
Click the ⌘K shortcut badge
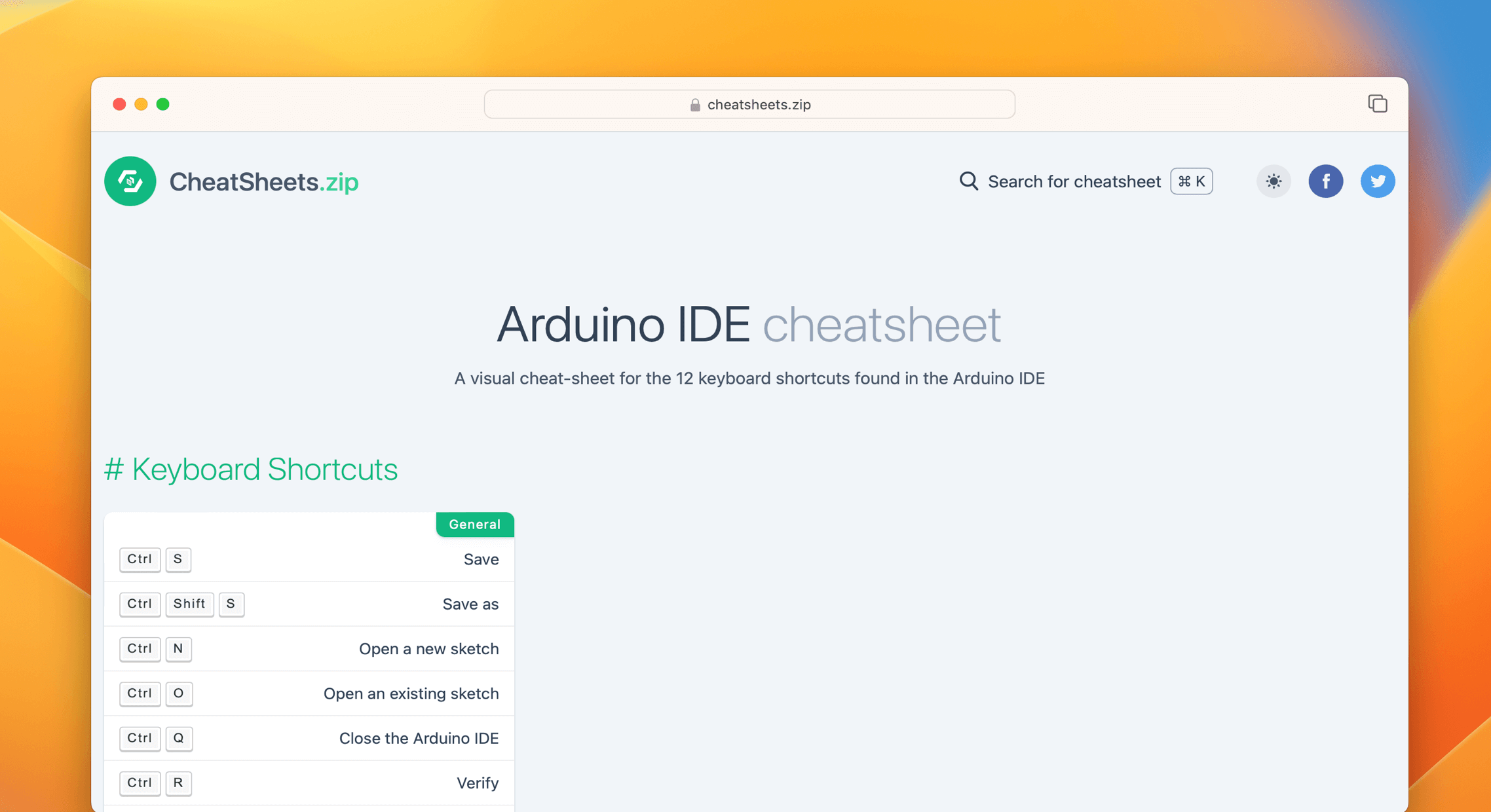point(1191,181)
